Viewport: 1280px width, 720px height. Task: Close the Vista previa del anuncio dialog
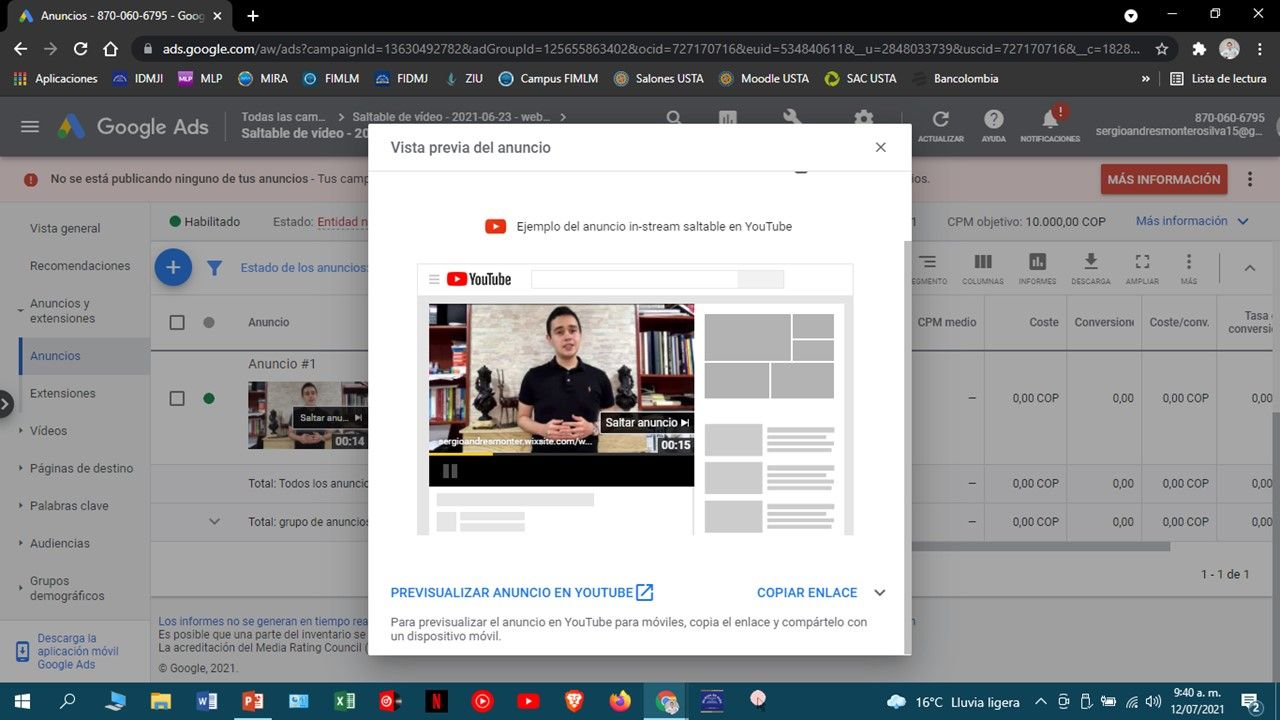point(880,147)
